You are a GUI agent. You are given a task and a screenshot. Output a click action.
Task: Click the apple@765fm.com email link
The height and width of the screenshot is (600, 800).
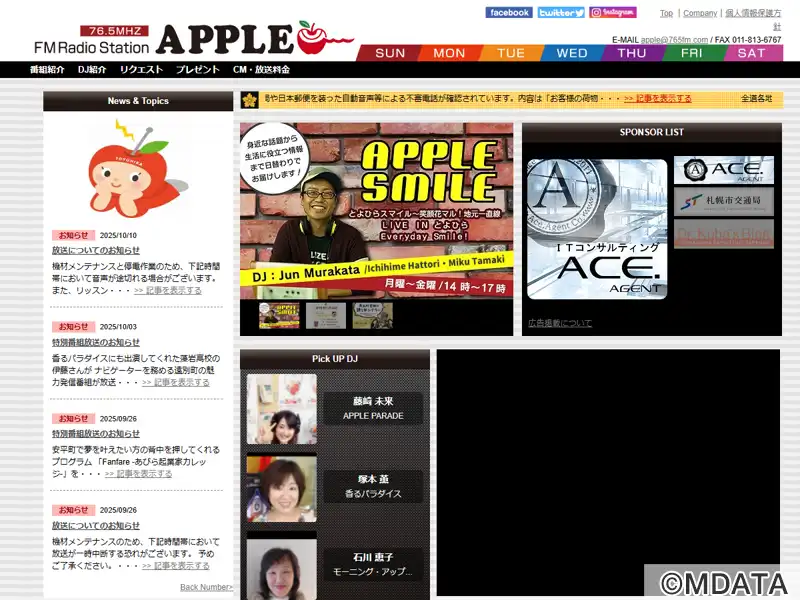coord(674,40)
